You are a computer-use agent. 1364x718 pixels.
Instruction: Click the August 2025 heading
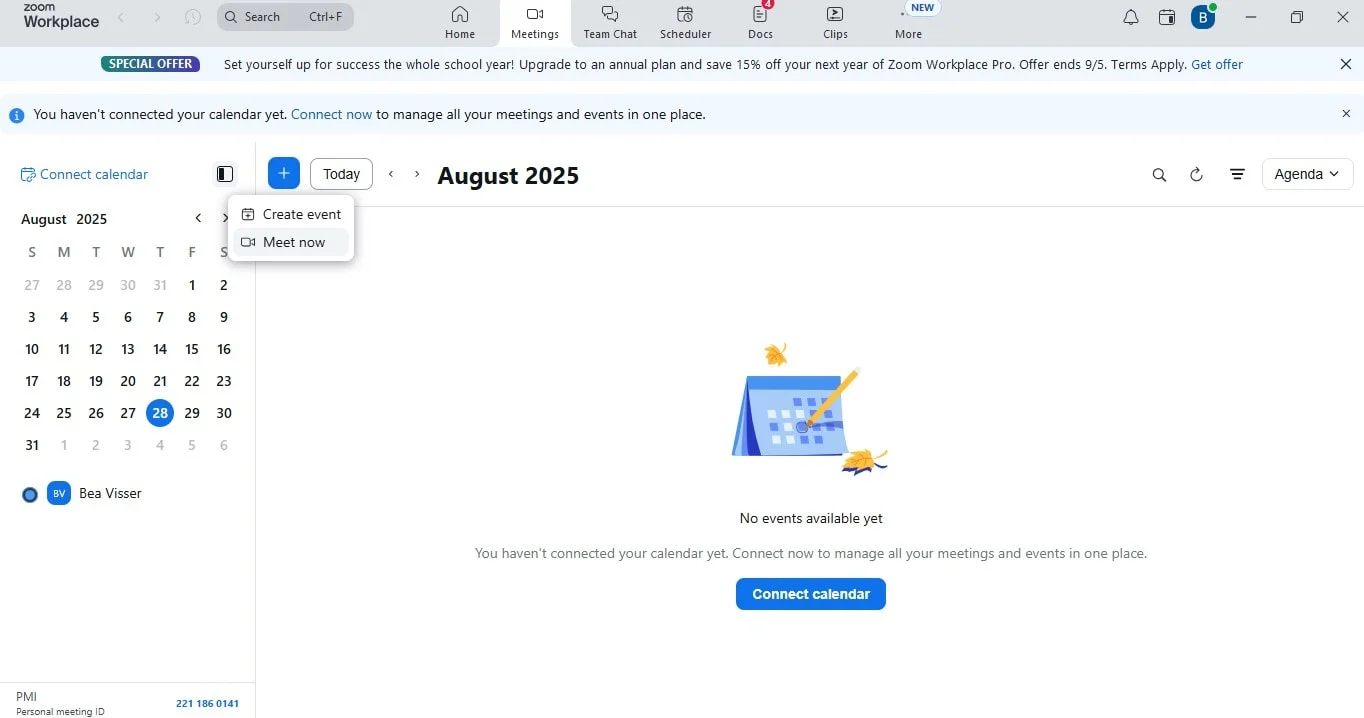tap(508, 176)
